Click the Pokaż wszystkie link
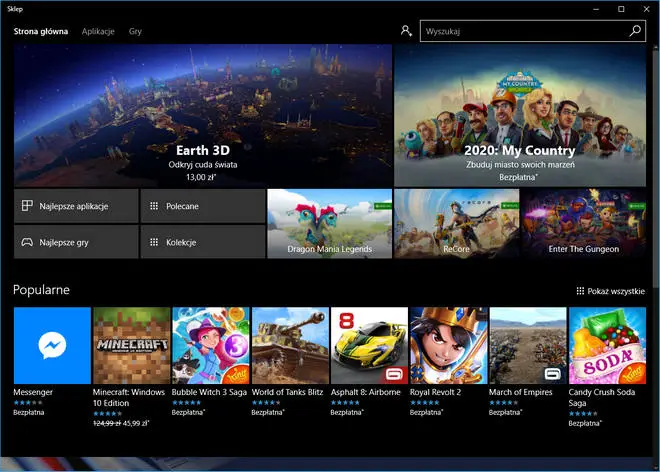The image size is (660, 472). (611, 291)
